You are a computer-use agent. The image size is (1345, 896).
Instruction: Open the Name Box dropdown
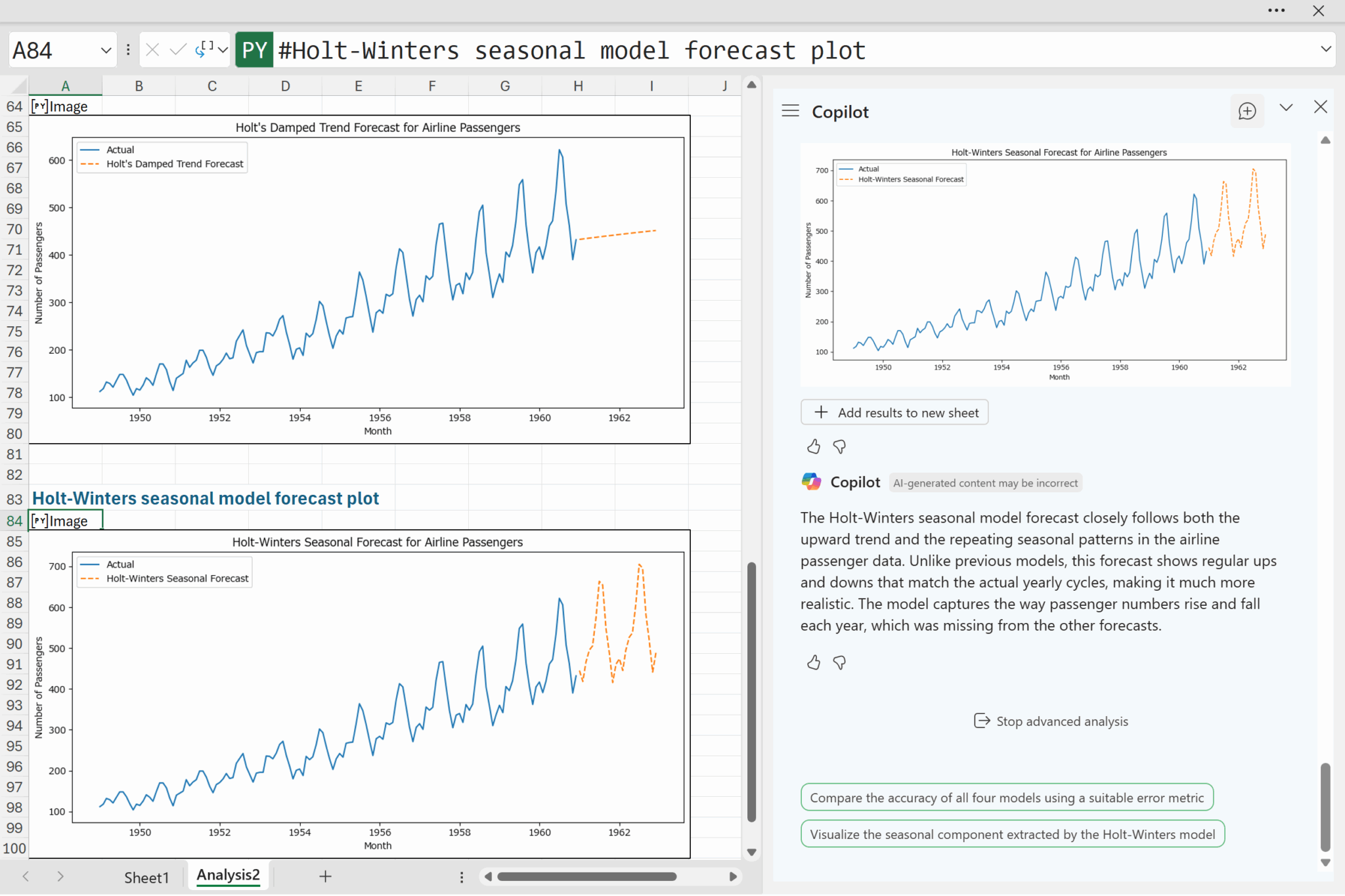point(106,51)
